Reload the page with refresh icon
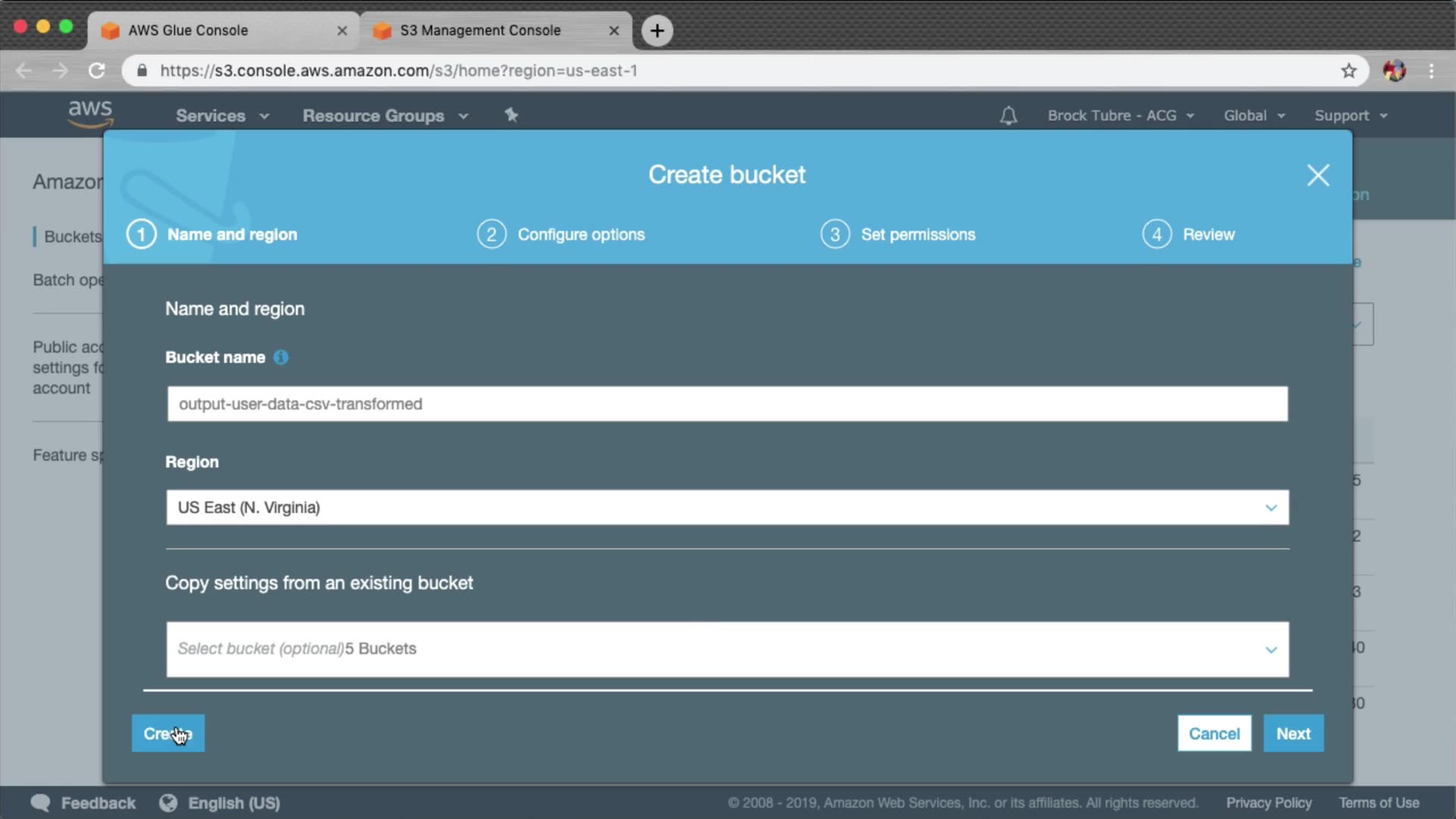1456x819 pixels. point(96,71)
